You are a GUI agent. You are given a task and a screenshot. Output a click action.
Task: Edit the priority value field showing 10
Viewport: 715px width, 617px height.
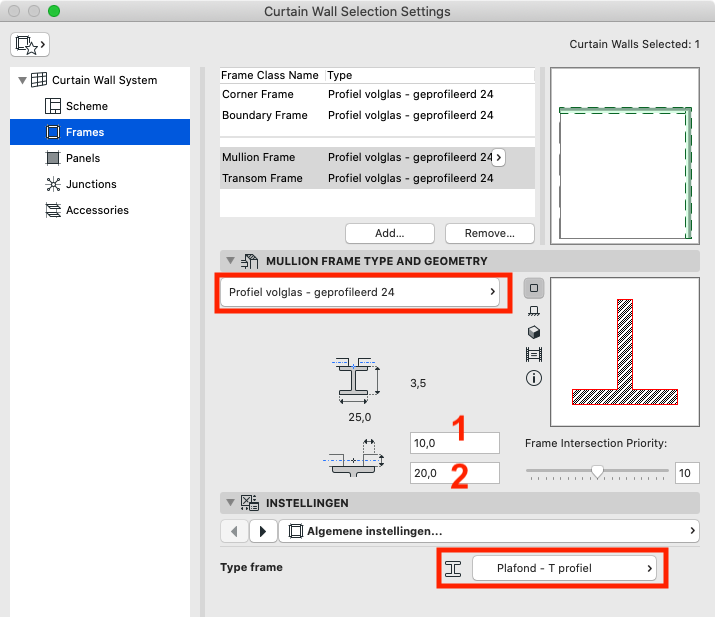(687, 473)
